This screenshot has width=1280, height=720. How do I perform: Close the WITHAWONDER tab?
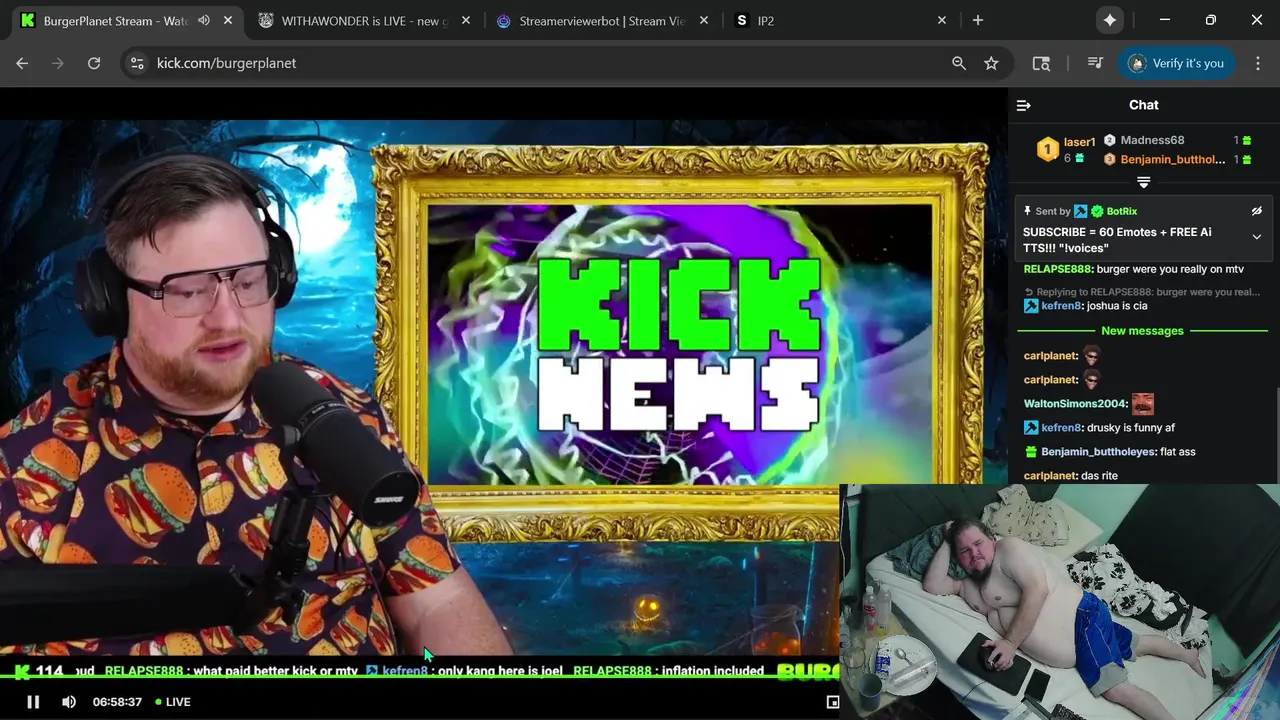point(465,21)
